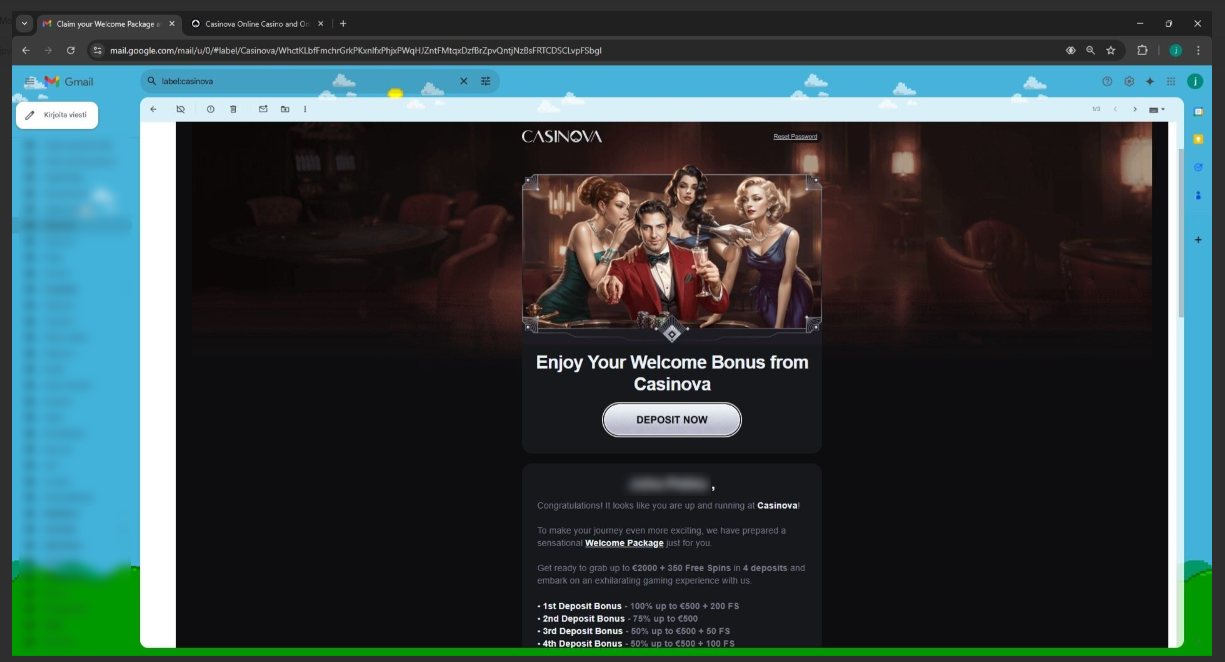Image resolution: width=1225 pixels, height=662 pixels.
Task: Open the zoom magnifier icon in address bar
Action: (x=1090, y=50)
